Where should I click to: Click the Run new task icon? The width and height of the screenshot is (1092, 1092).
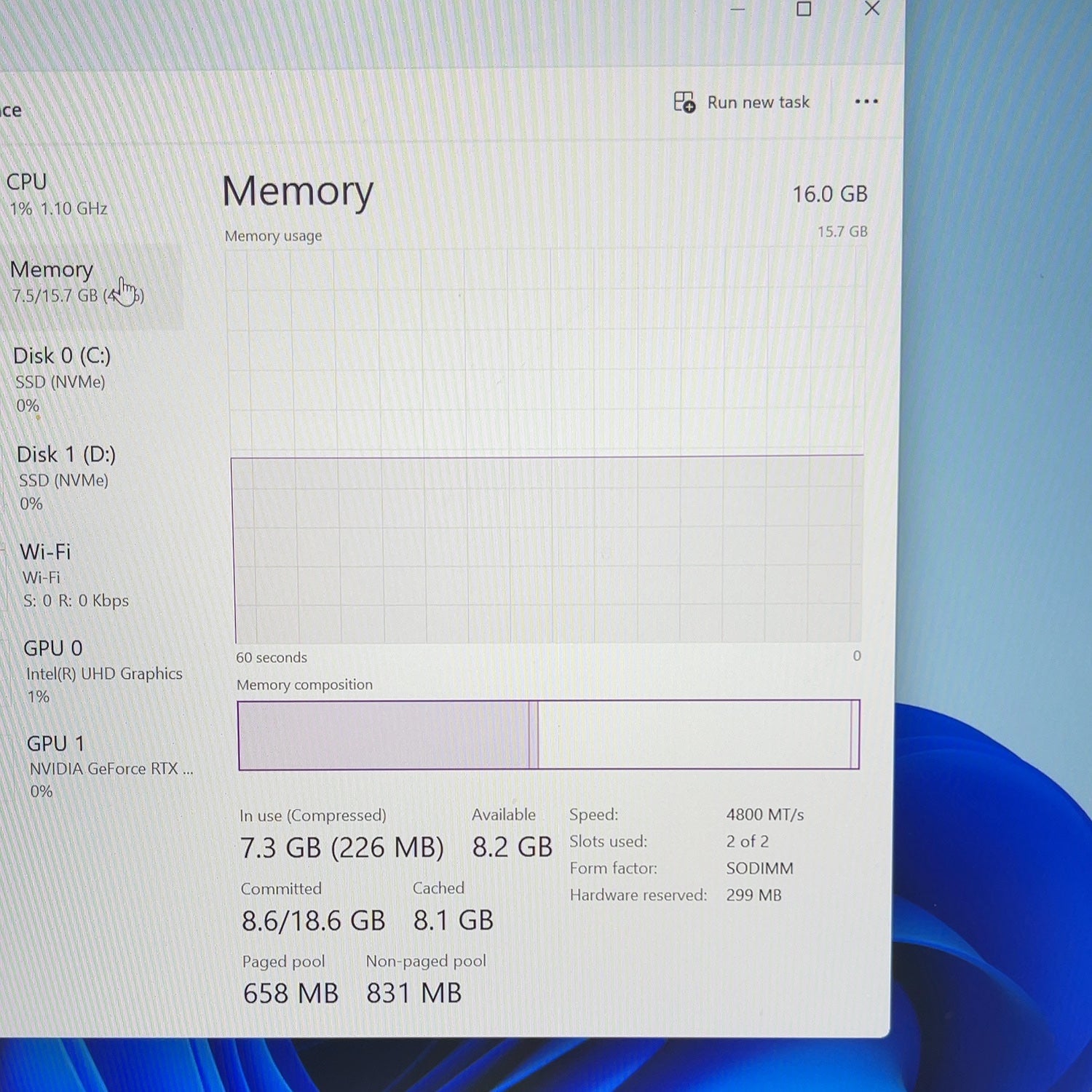684,102
